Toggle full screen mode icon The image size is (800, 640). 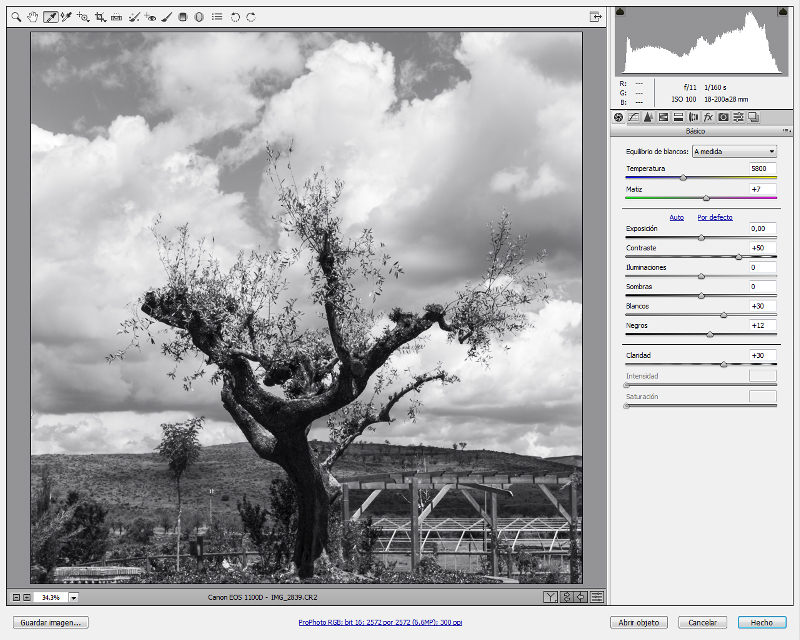coord(595,17)
